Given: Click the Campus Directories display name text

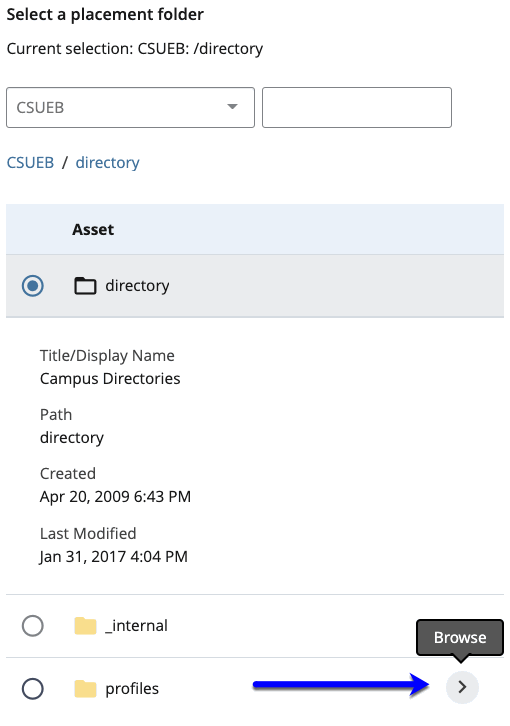Looking at the screenshot, I should point(110,379).
